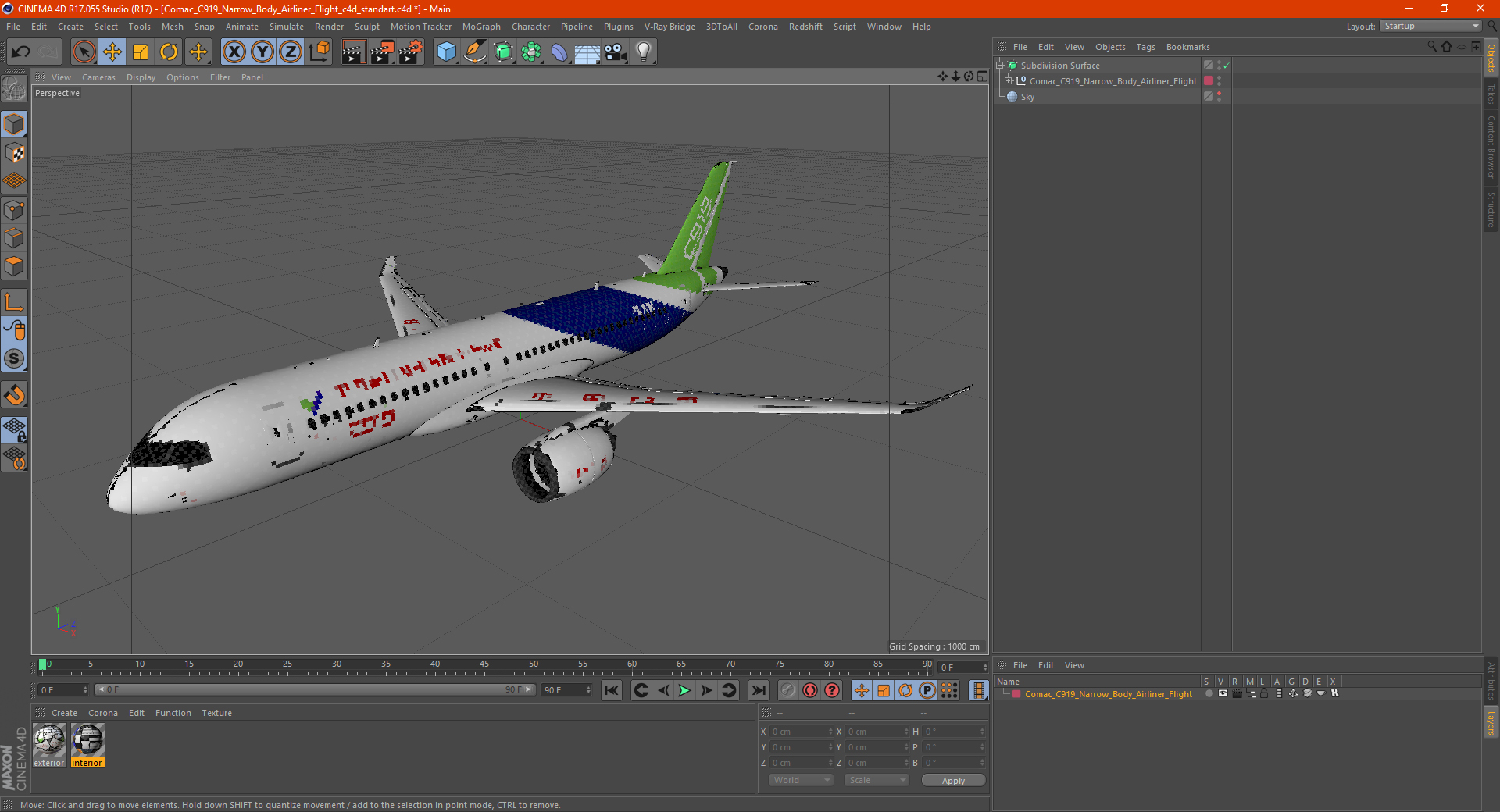Switch to Points mode
The height and width of the screenshot is (812, 1500).
pyautogui.click(x=14, y=210)
